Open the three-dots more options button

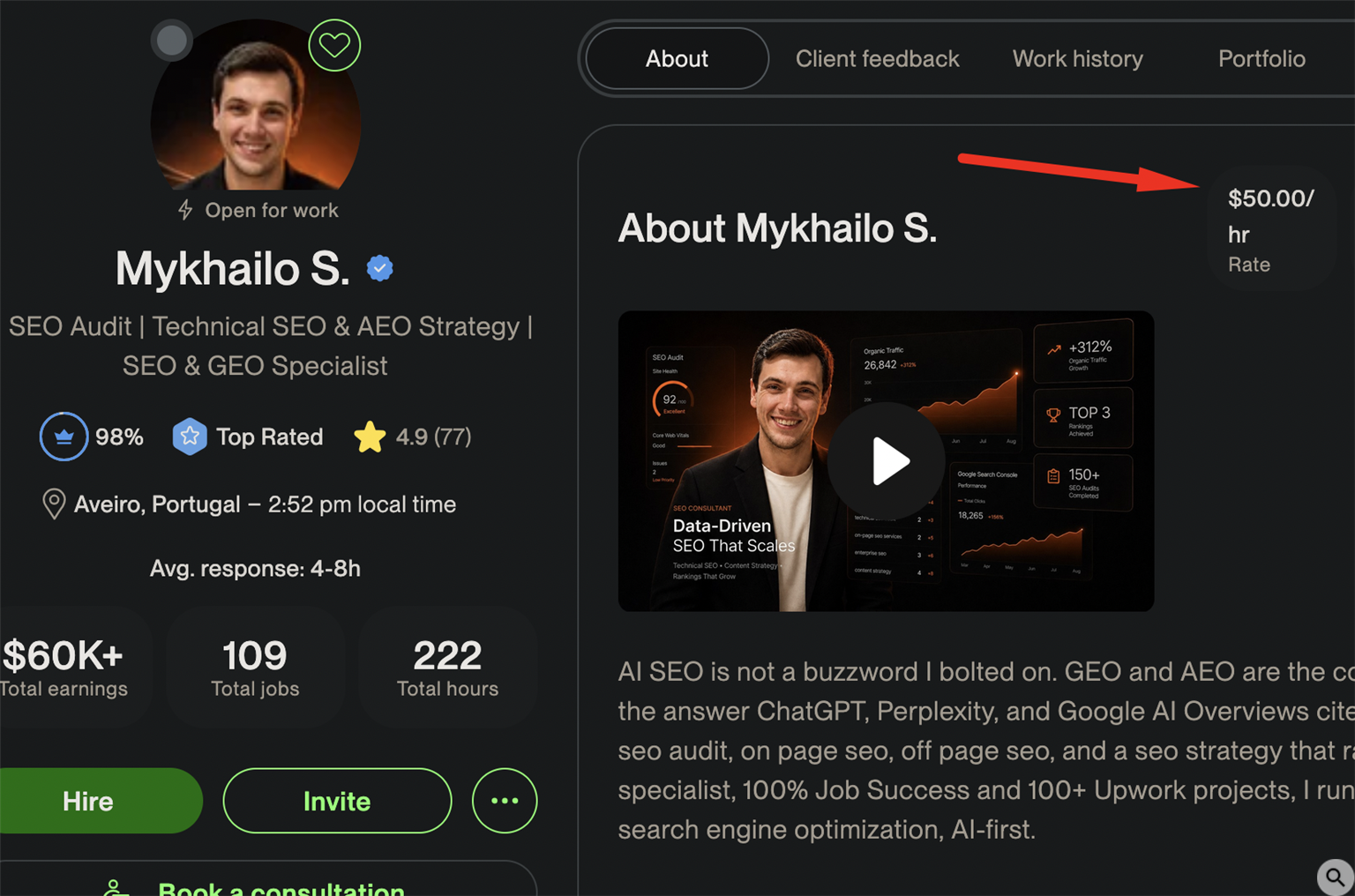click(505, 801)
